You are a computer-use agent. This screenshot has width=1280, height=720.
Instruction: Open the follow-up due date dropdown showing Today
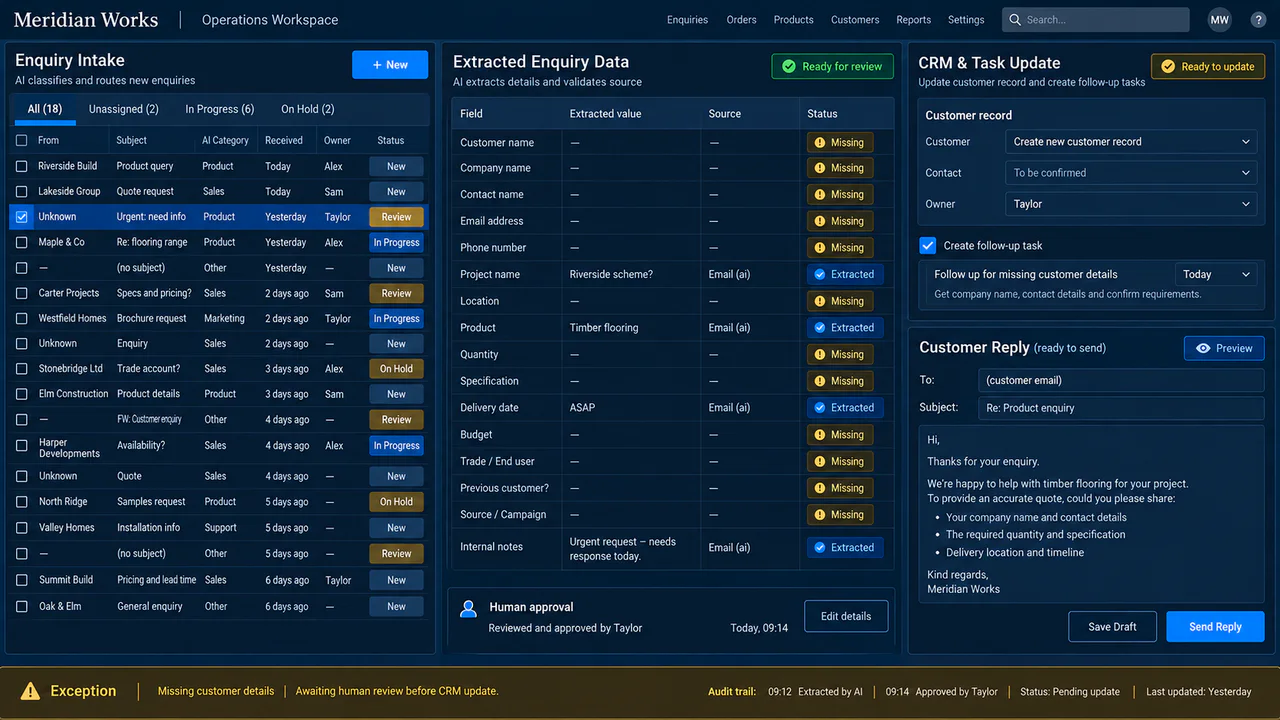coord(1216,274)
